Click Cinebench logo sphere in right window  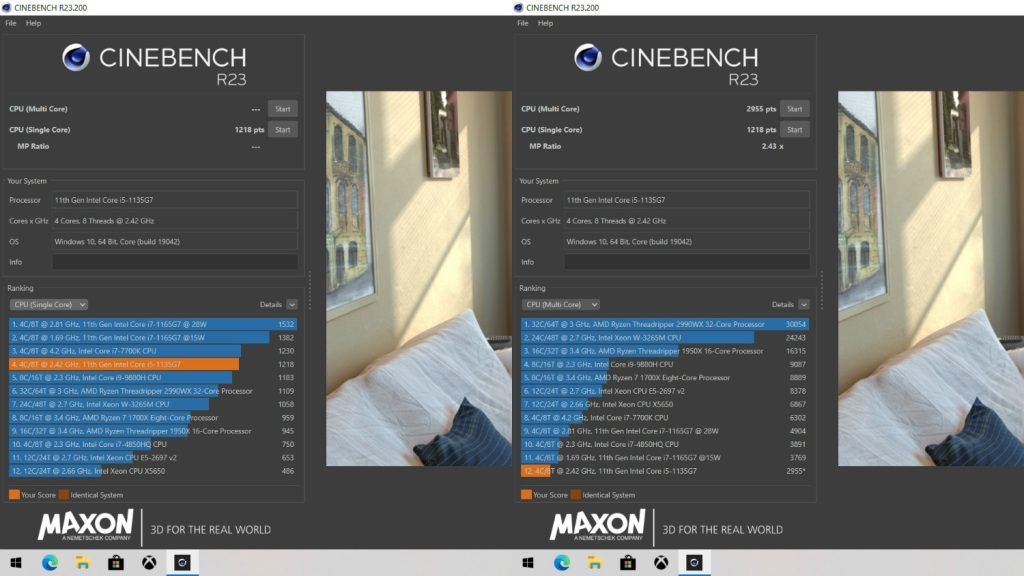(x=588, y=57)
